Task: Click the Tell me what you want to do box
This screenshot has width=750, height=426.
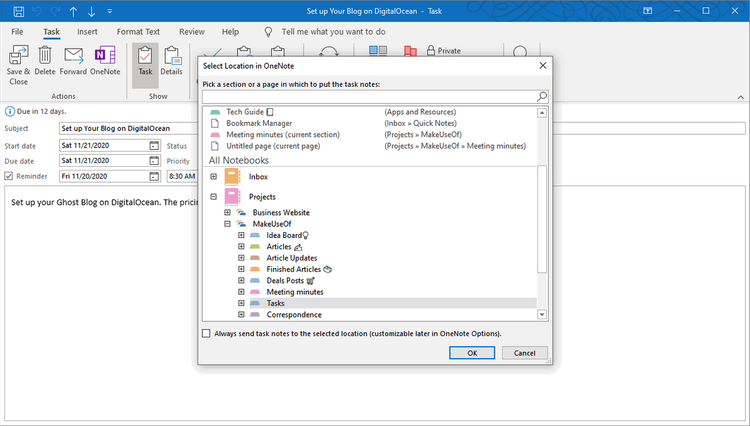Action: pos(333,32)
